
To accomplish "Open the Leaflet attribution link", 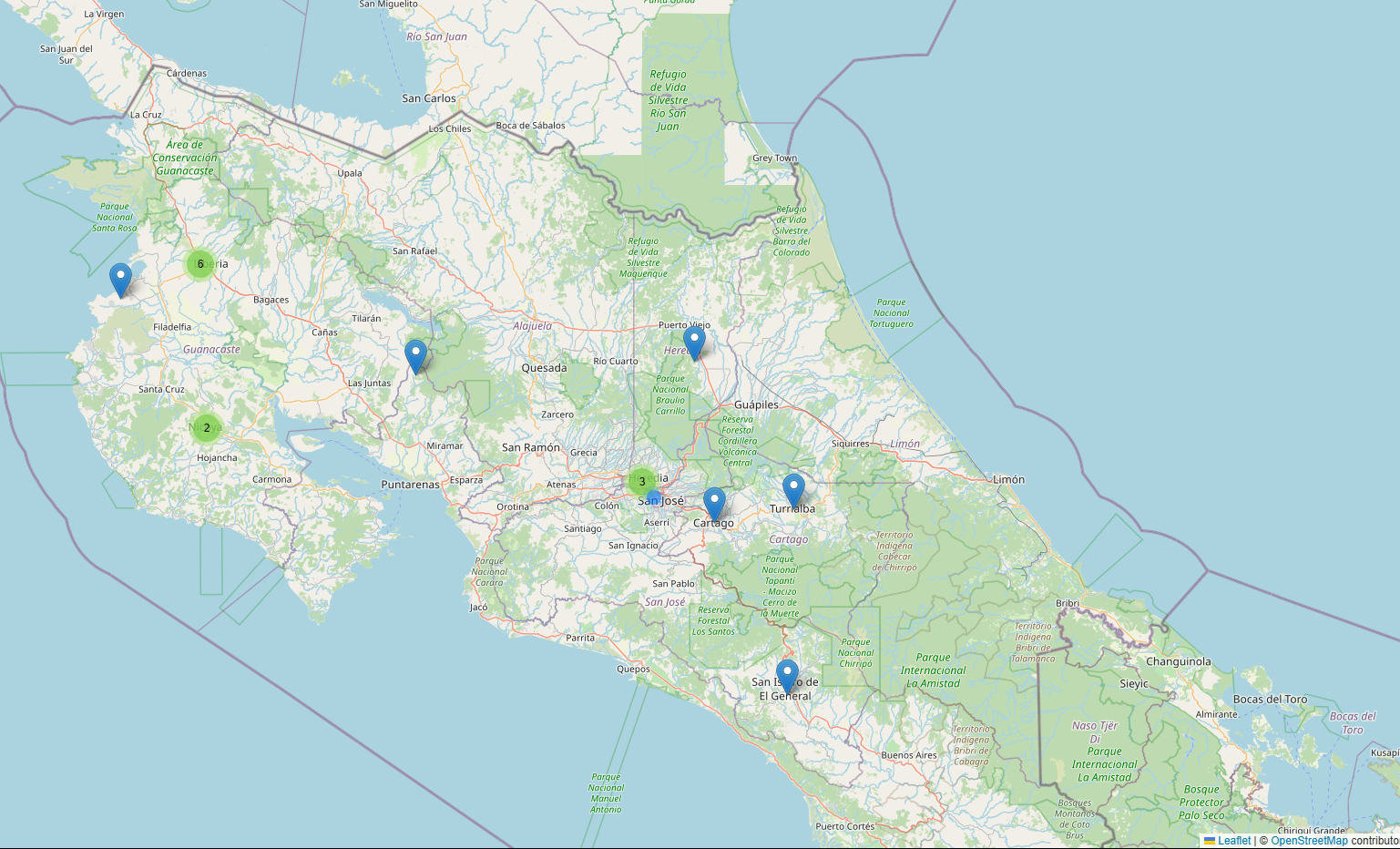I will (1233, 841).
